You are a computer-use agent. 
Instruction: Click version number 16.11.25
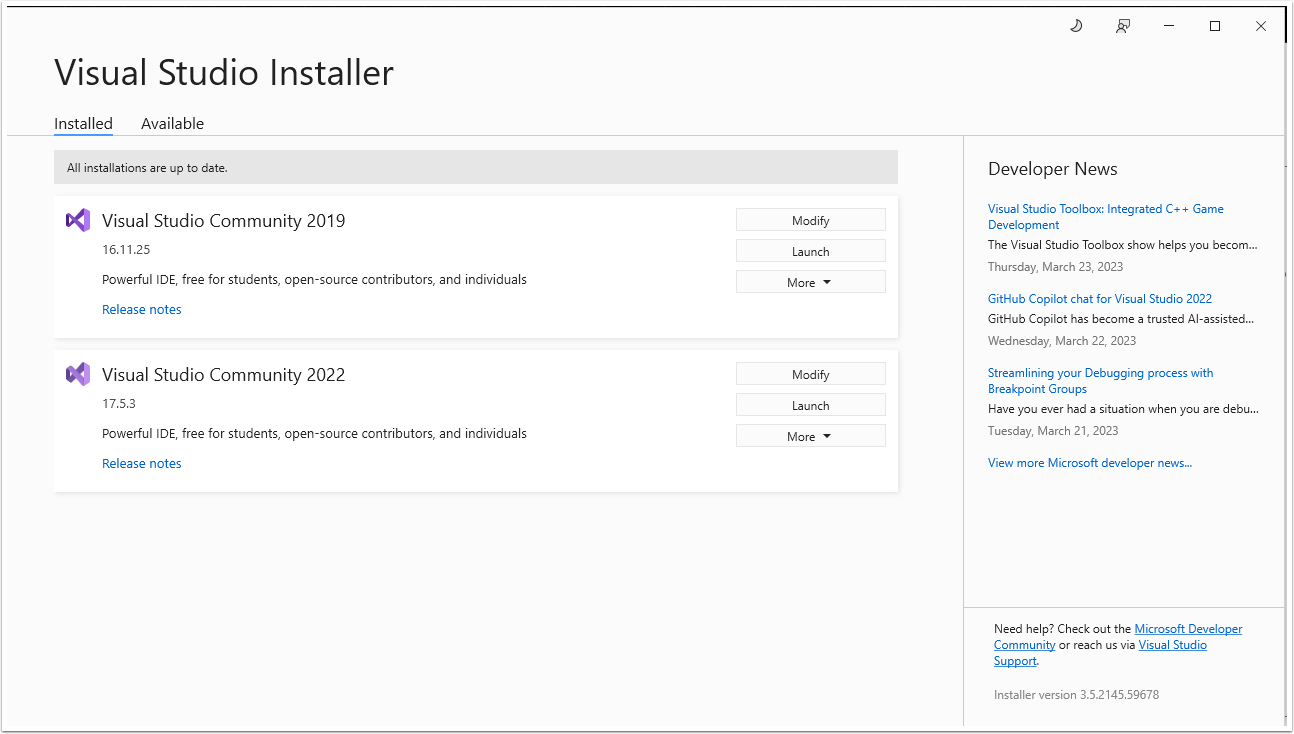(126, 249)
